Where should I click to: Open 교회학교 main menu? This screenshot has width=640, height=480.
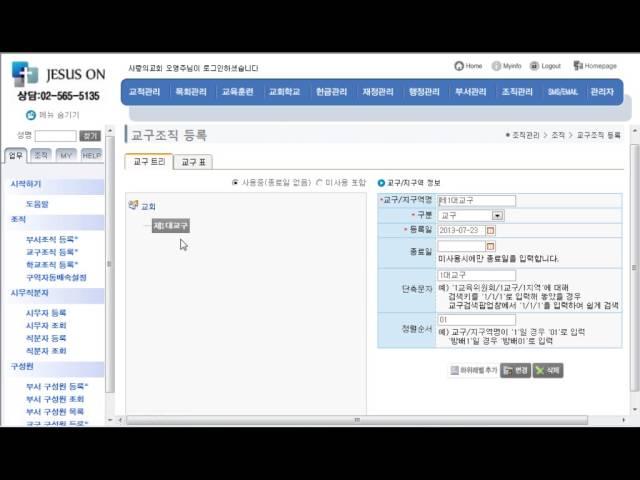click(x=284, y=92)
